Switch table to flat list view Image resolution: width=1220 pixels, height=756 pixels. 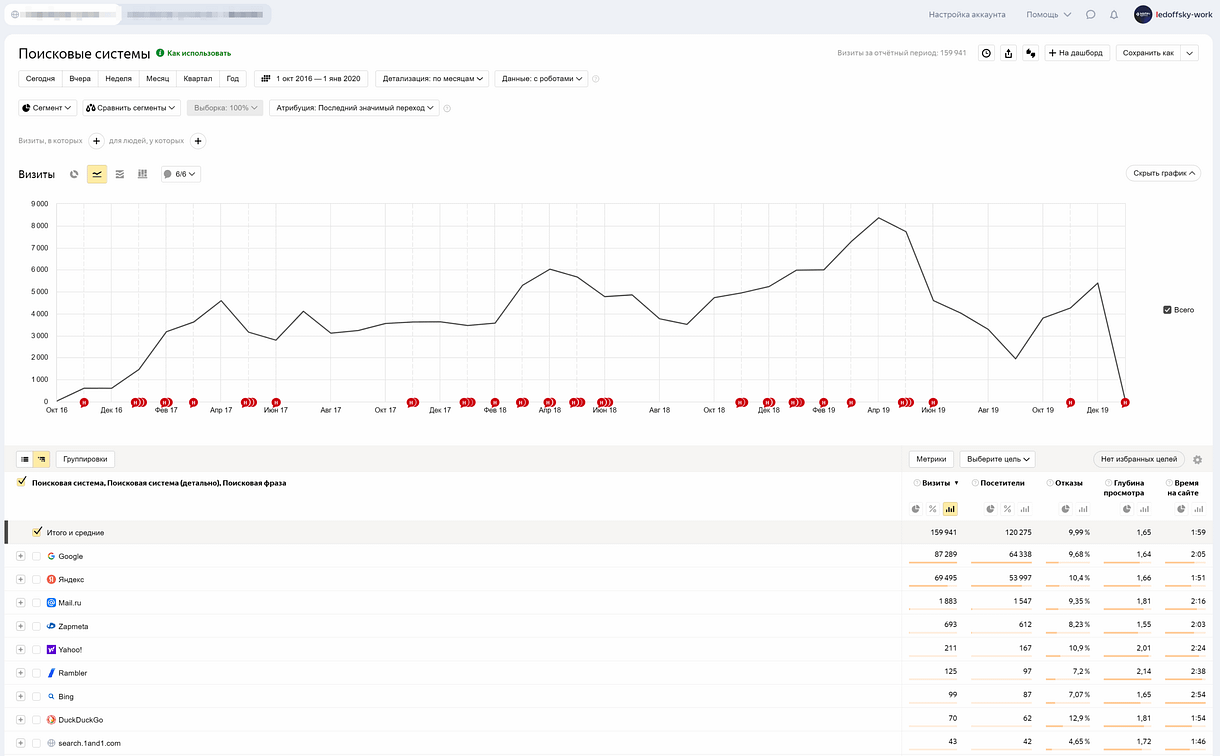click(x=25, y=459)
